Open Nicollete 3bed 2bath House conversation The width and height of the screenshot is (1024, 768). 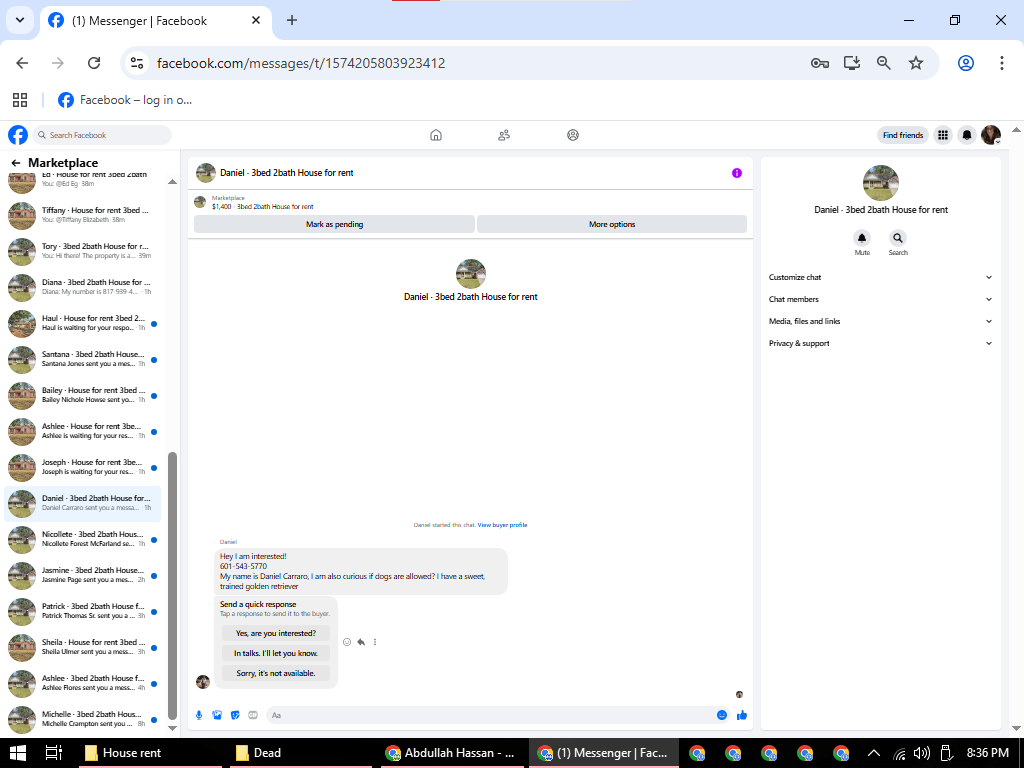tap(84, 539)
